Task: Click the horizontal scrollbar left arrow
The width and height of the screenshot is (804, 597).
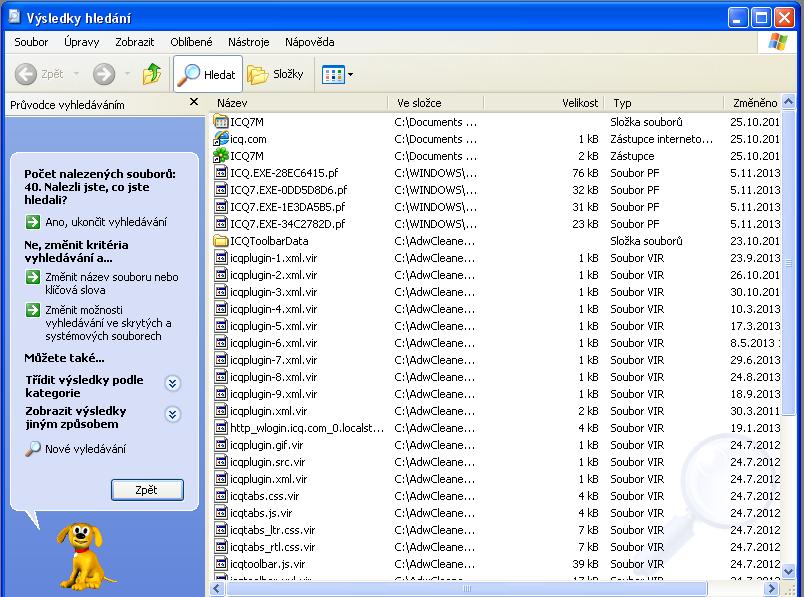Action: pos(216,589)
